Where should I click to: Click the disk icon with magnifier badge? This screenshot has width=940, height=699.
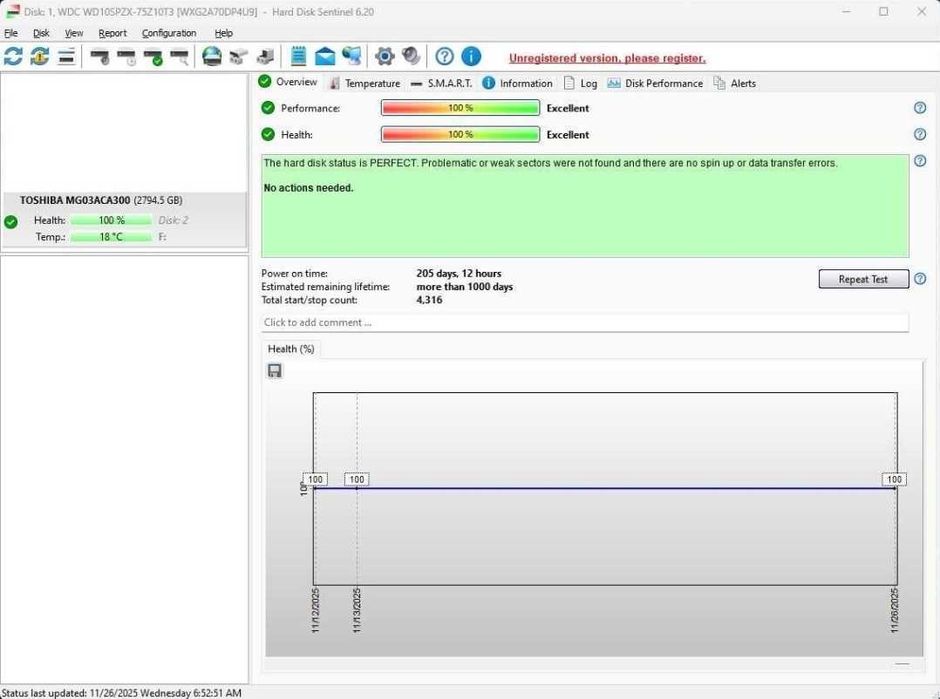(x=179, y=58)
